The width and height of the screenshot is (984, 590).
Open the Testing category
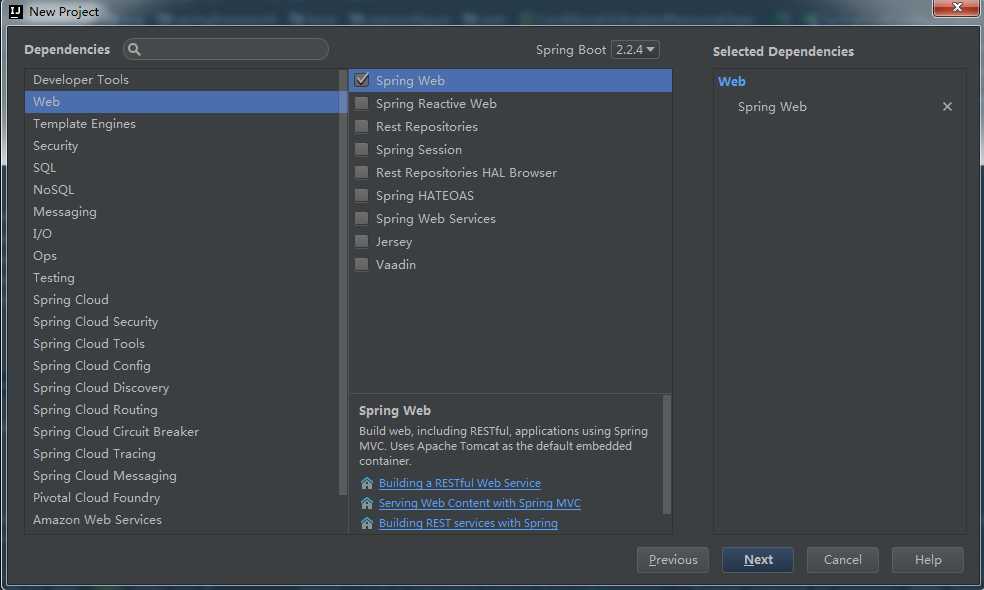point(182,277)
